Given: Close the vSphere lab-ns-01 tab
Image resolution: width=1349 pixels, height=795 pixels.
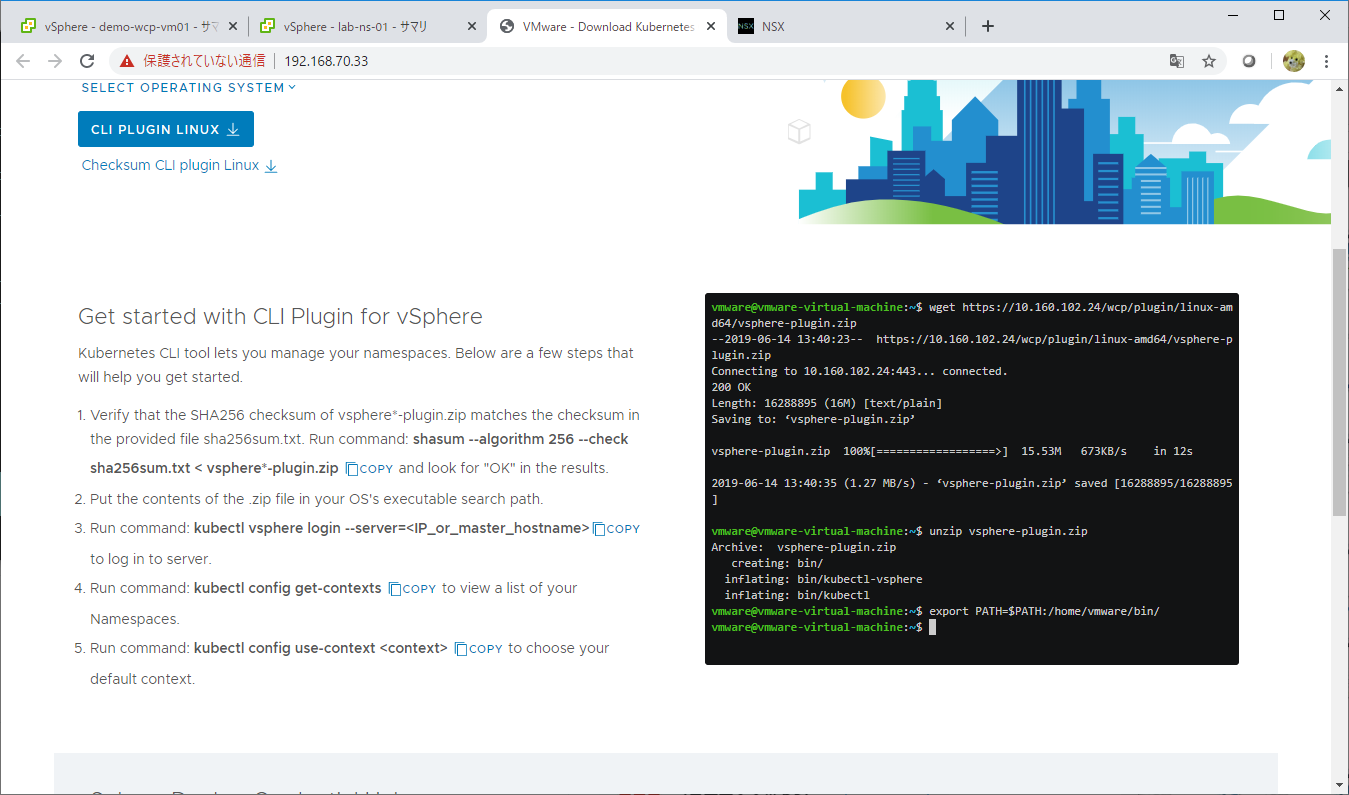Looking at the screenshot, I should point(472,27).
